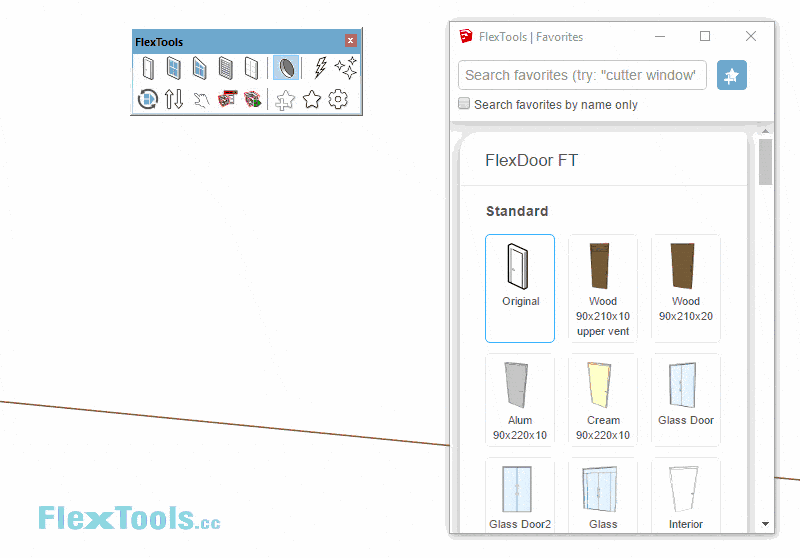Choose the Alum 90x220x10 door

[520, 400]
